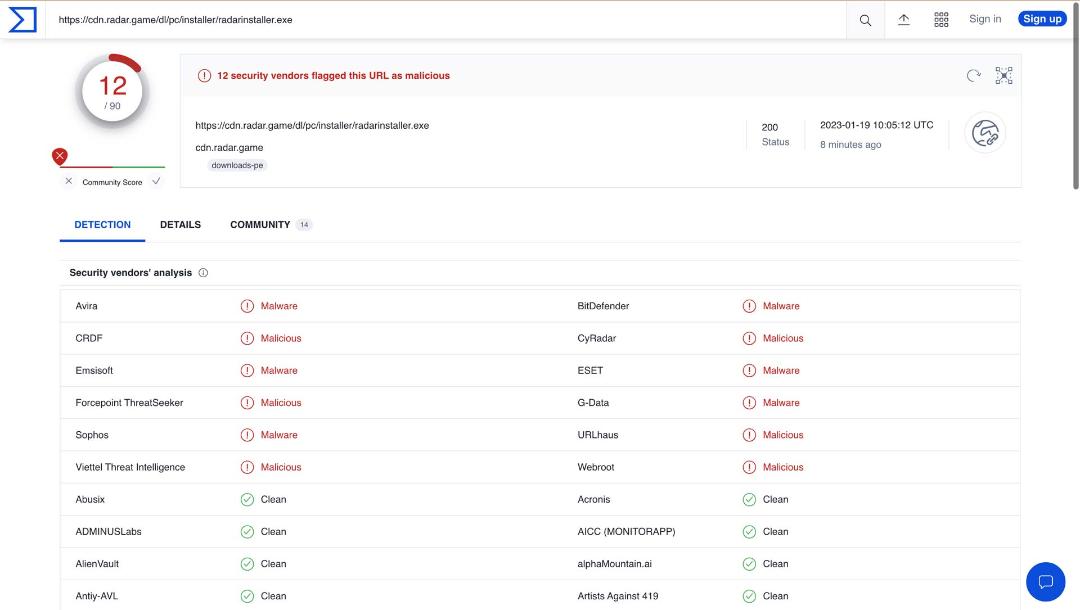Click the globe link icon
Image resolution: width=1080 pixels, height=610 pixels.
pos(985,133)
